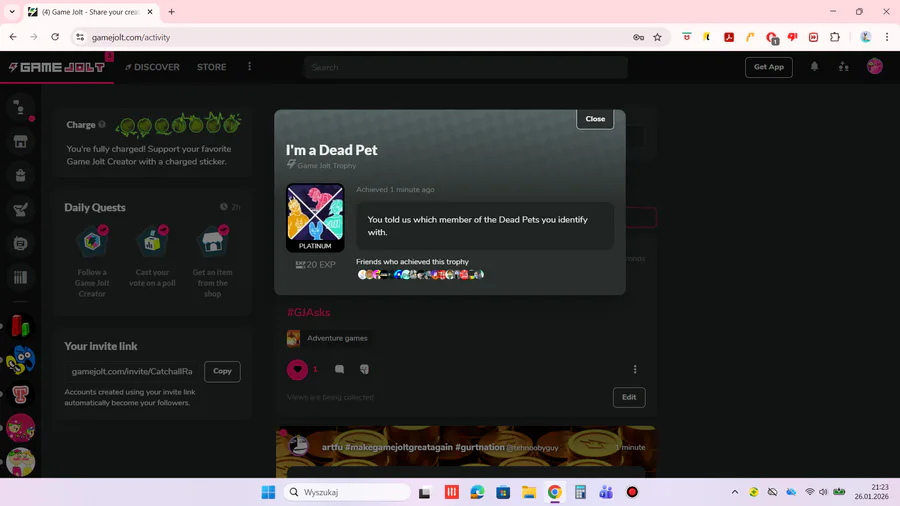Click the friends avatars who achieved trophy
900x506 pixels.
tap(420, 275)
